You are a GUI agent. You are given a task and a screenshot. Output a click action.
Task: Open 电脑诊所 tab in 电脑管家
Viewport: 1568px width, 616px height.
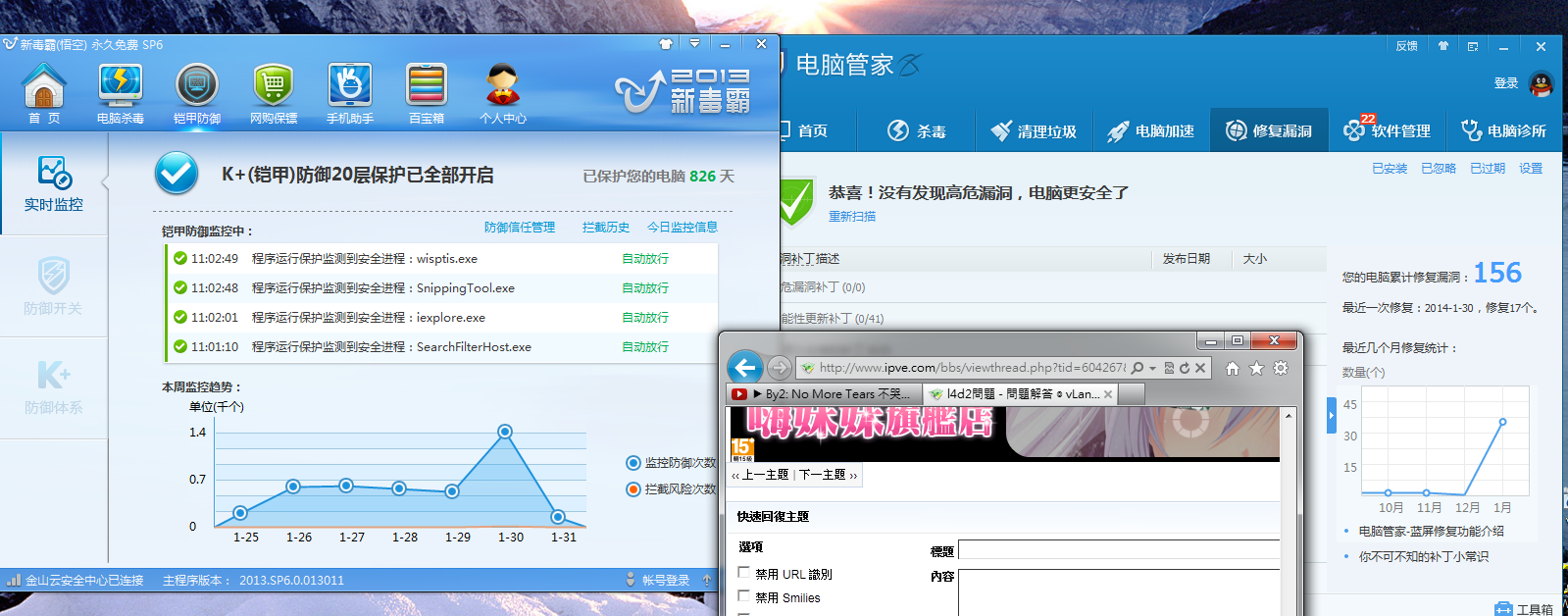click(x=1503, y=130)
